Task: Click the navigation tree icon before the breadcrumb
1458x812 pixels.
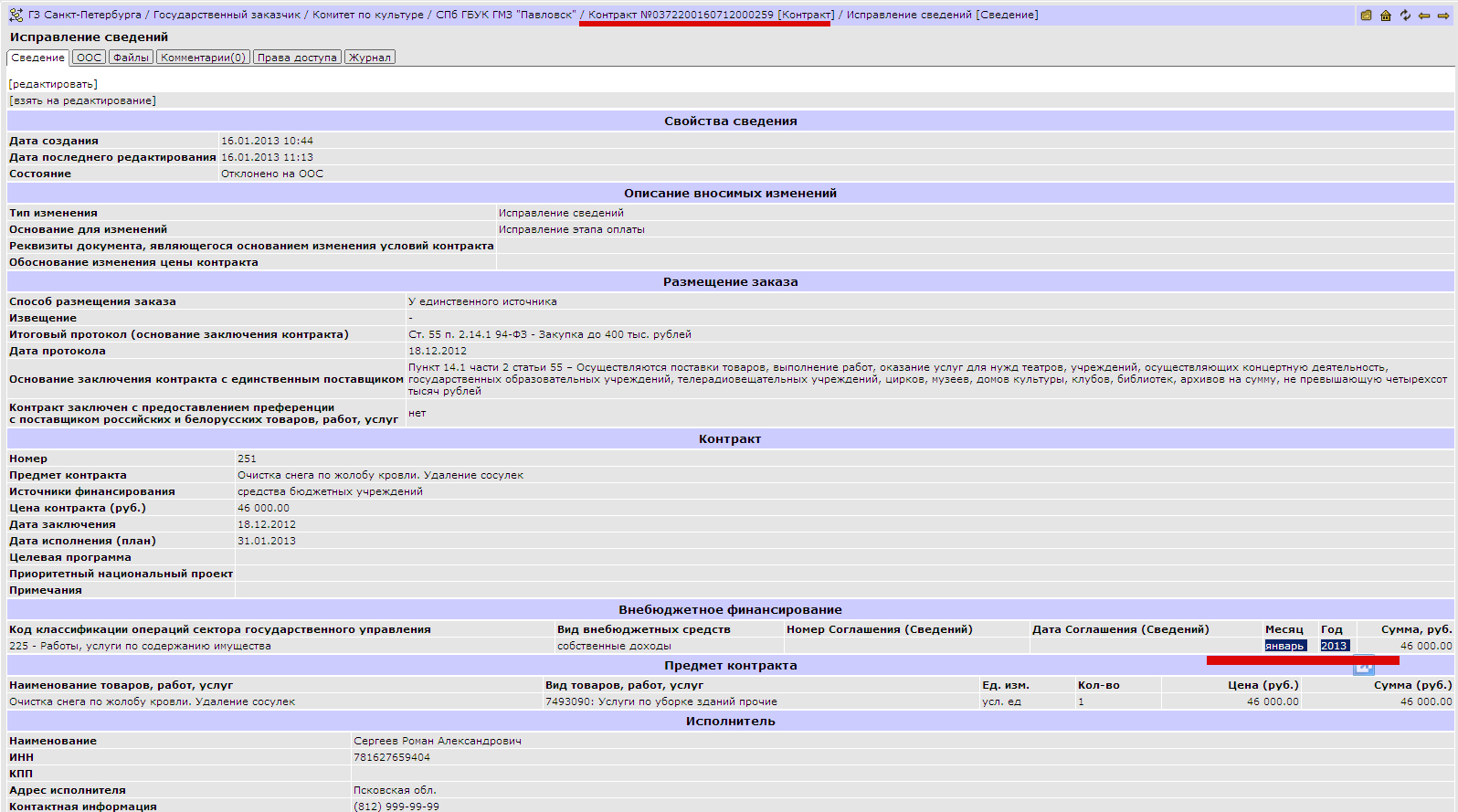Action: [16, 15]
